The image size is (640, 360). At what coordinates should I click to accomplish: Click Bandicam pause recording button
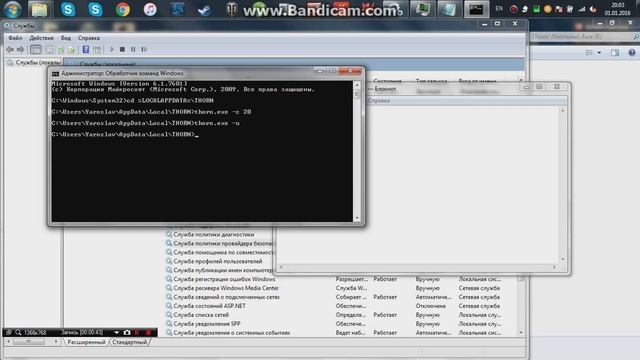138,333
